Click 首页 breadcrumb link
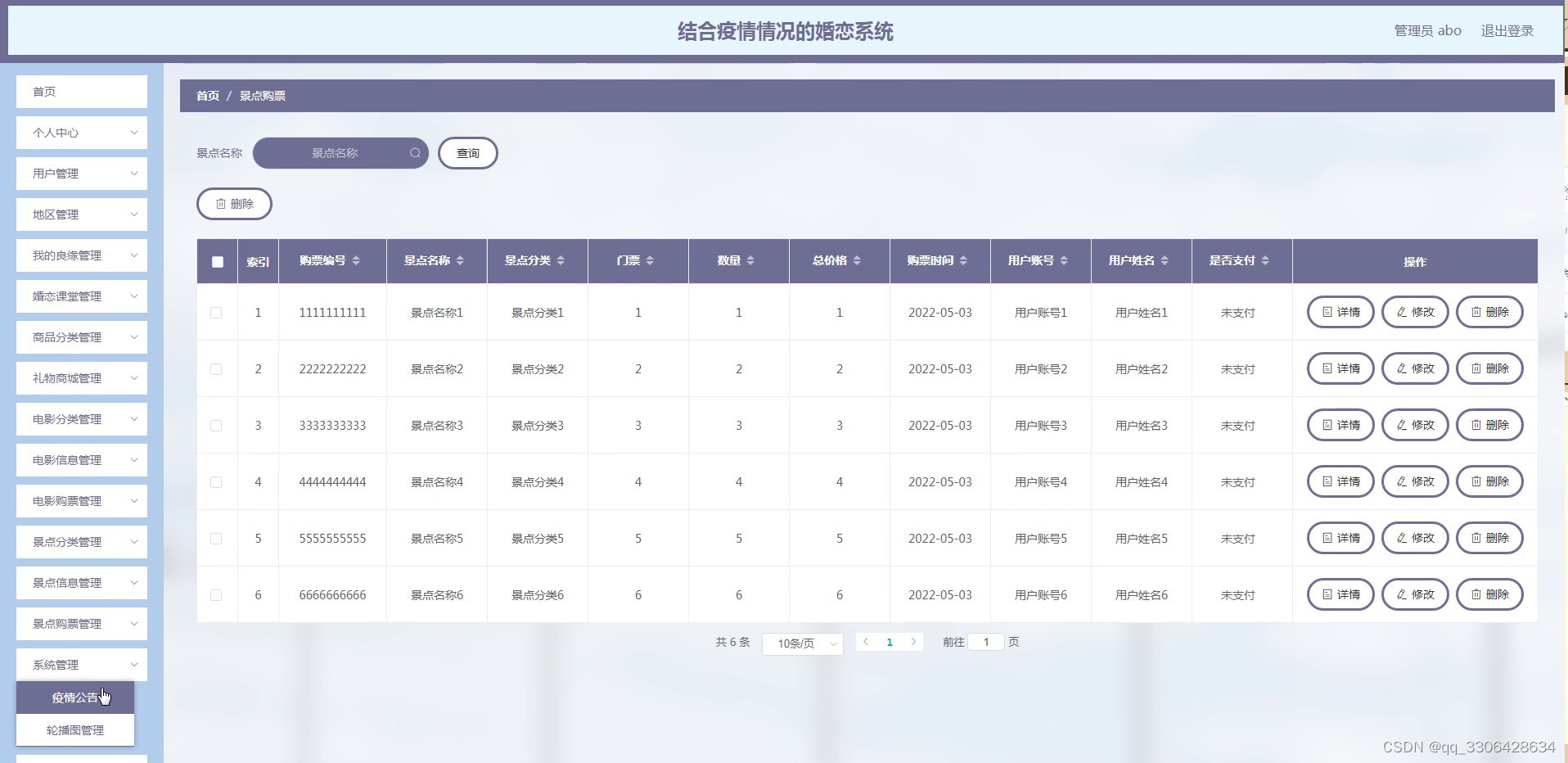1568x763 pixels. pos(208,96)
